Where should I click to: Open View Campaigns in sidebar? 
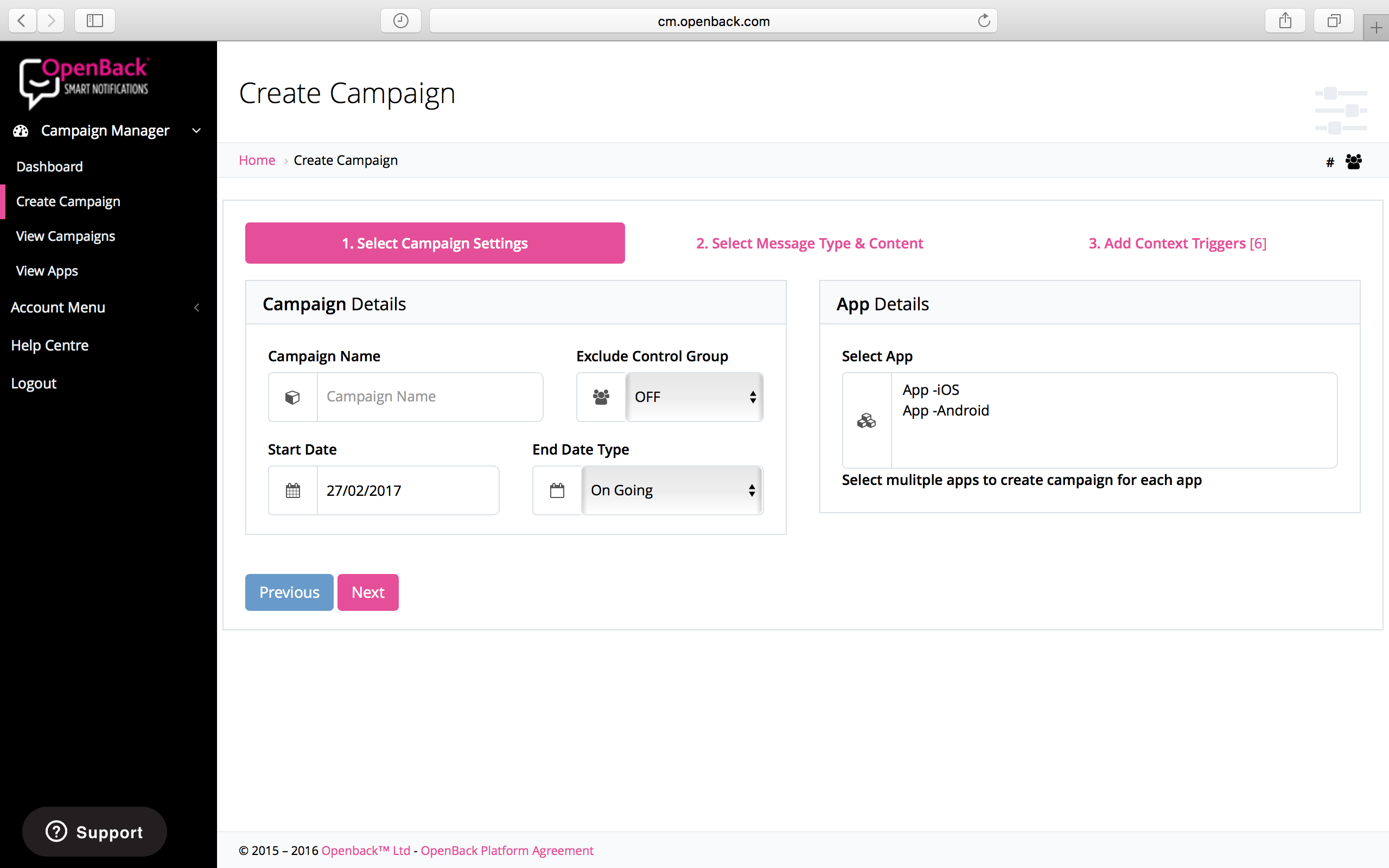(x=66, y=236)
